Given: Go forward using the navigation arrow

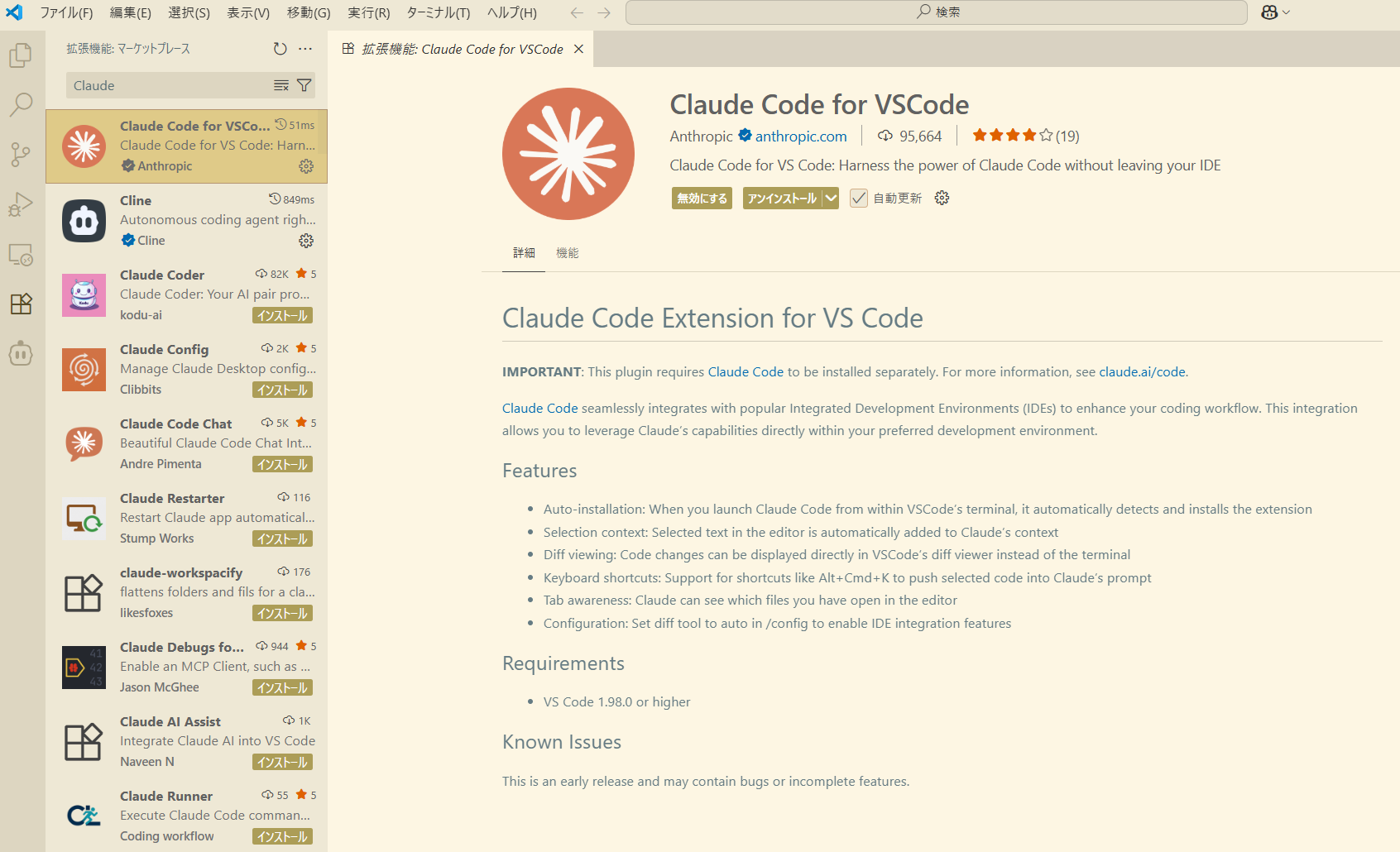Looking at the screenshot, I should [x=604, y=12].
